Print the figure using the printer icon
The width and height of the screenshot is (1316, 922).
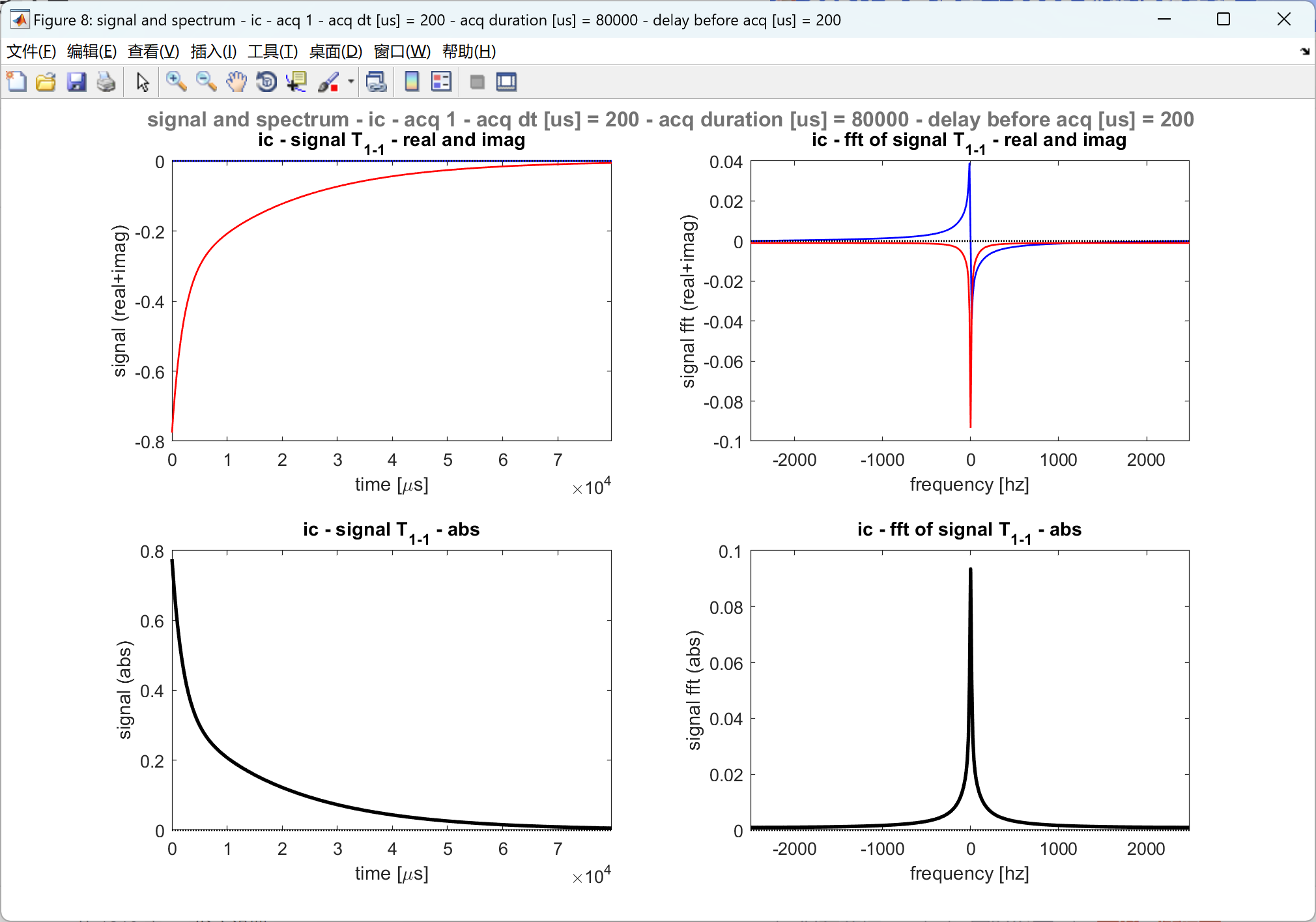click(106, 82)
